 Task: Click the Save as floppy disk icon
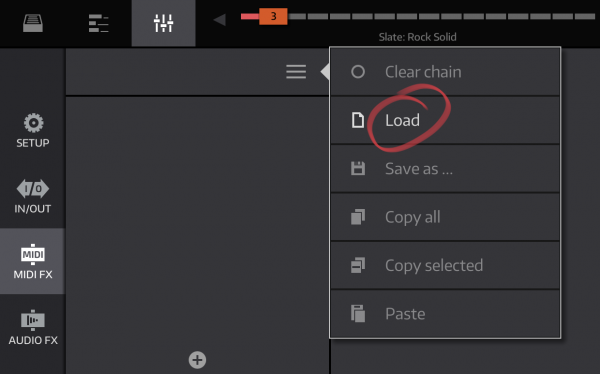click(358, 168)
